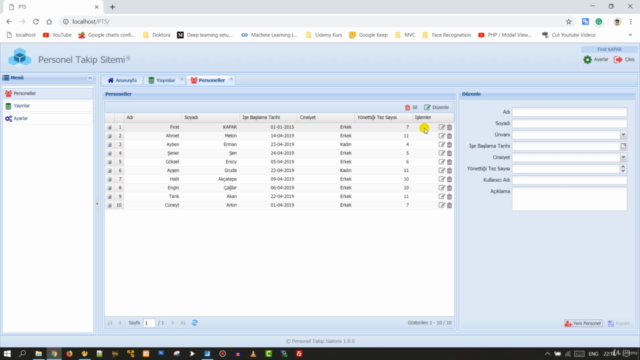Open YouTube bookmark
Image resolution: width=640 pixels, height=360 pixels.
pos(57,35)
